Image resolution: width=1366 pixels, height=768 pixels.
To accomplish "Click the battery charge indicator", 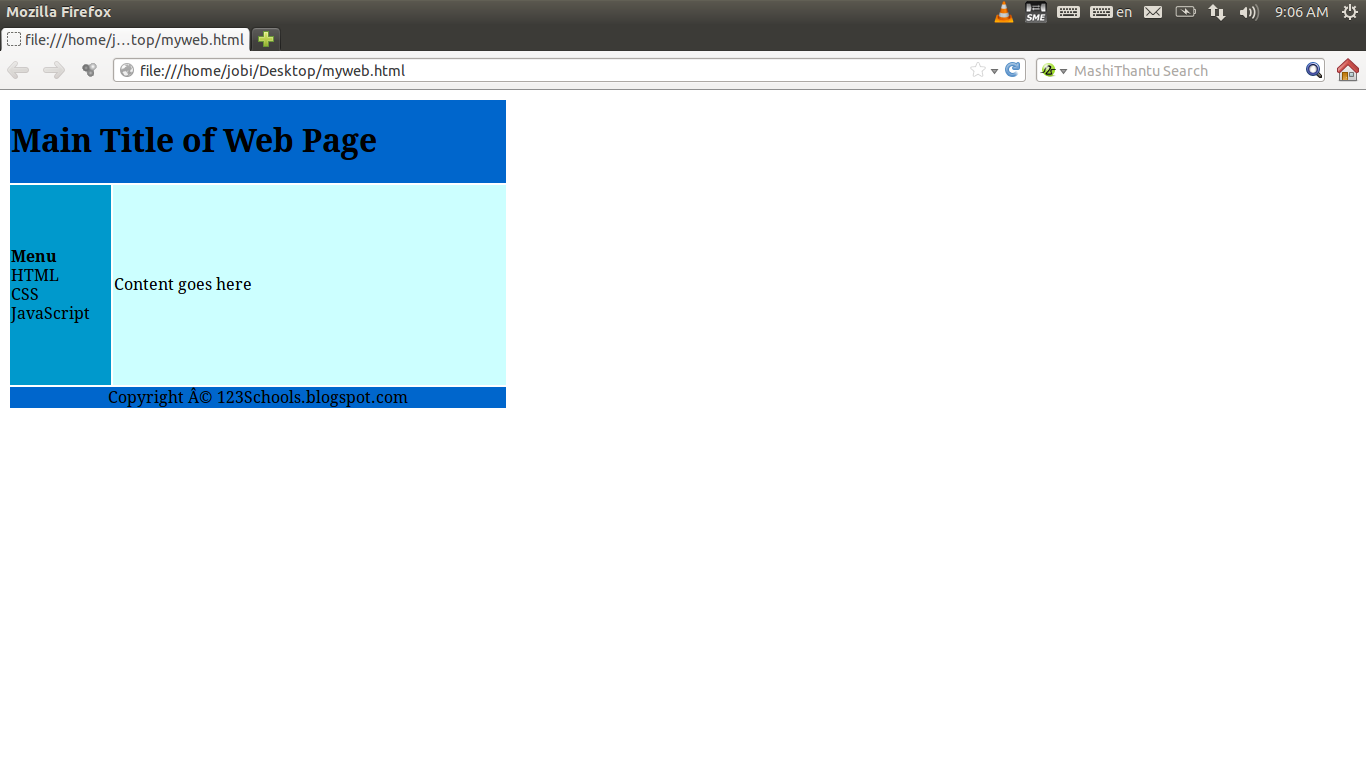I will click(x=1185, y=12).
